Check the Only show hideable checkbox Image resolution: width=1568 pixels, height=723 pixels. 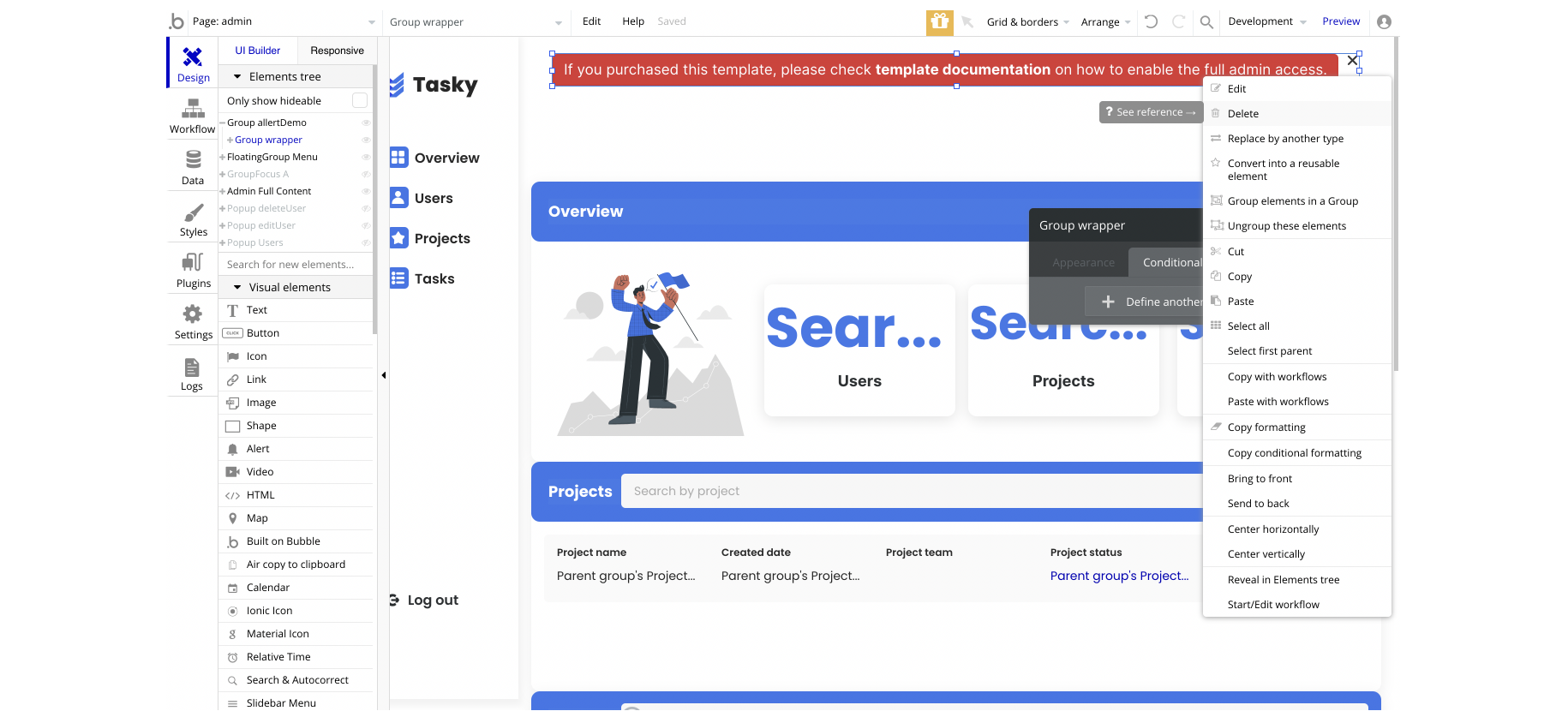point(360,100)
